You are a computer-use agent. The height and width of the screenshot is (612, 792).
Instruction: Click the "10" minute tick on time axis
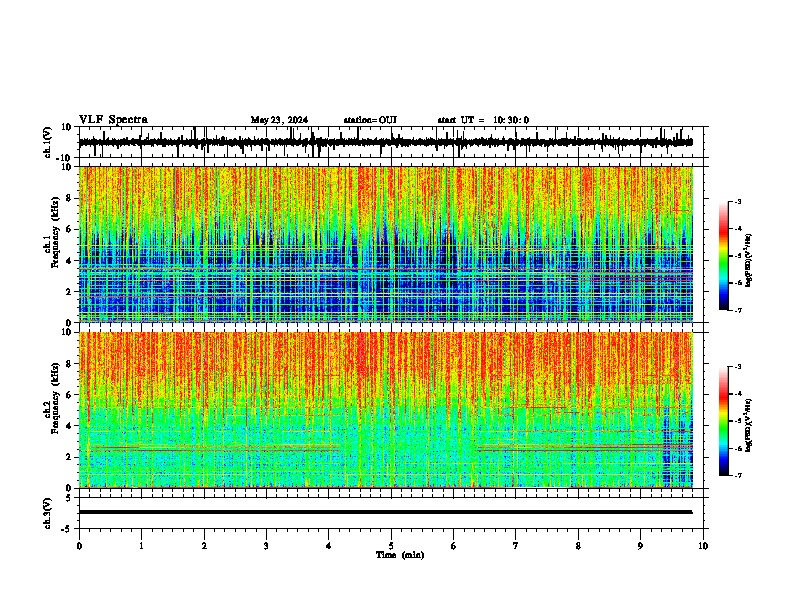pyautogui.click(x=703, y=546)
